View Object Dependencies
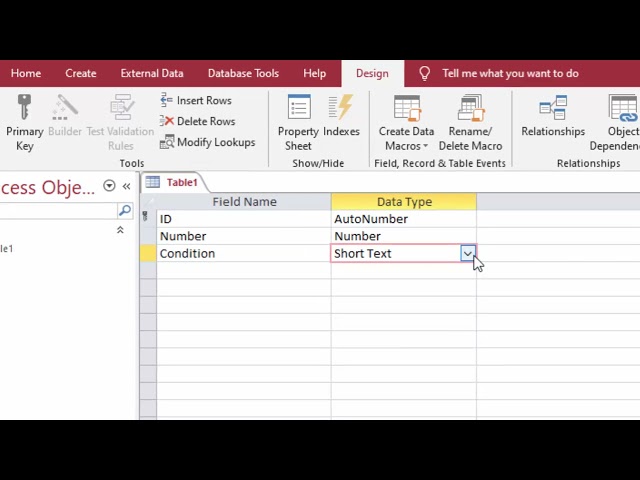640x480 pixels. [616, 122]
